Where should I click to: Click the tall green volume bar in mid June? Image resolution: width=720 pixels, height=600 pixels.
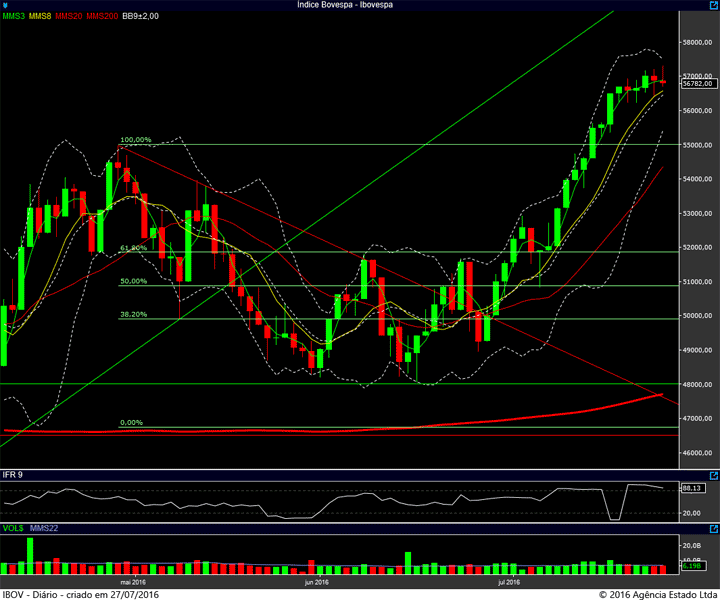pyautogui.click(x=408, y=563)
